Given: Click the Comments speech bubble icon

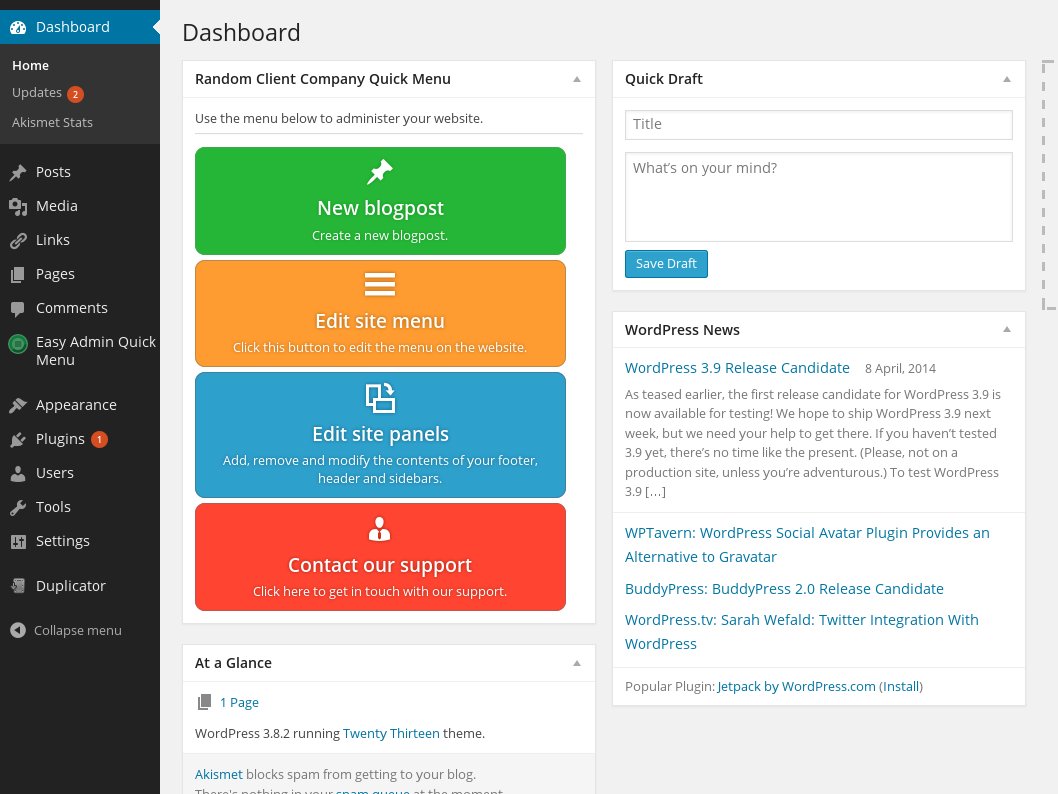Looking at the screenshot, I should [18, 309].
